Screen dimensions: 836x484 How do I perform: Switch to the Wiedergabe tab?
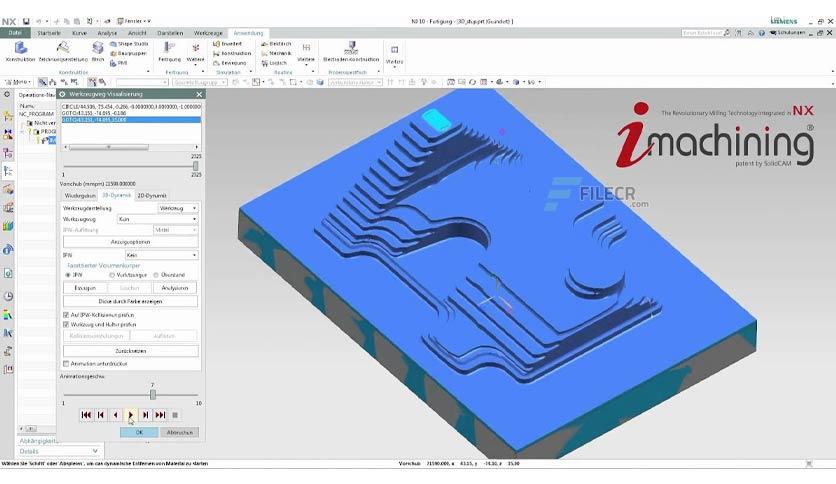pyautogui.click(x=80, y=196)
